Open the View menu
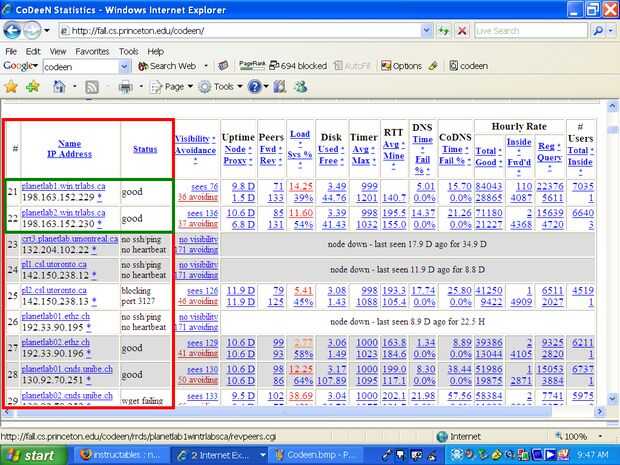620x465 pixels. click(x=58, y=51)
